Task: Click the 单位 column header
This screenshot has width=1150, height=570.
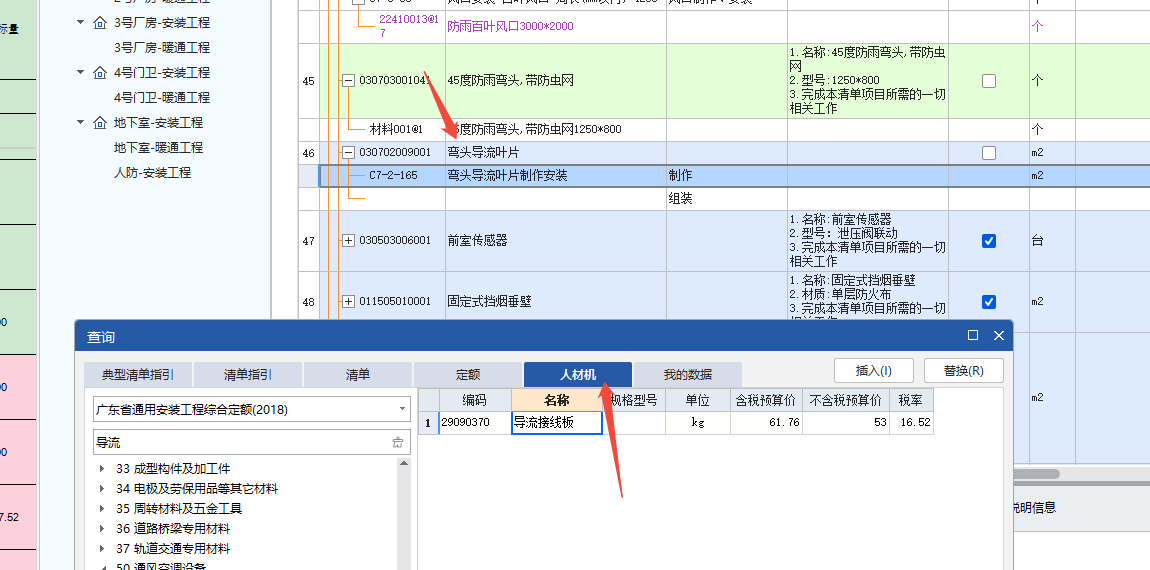Action: pos(697,400)
